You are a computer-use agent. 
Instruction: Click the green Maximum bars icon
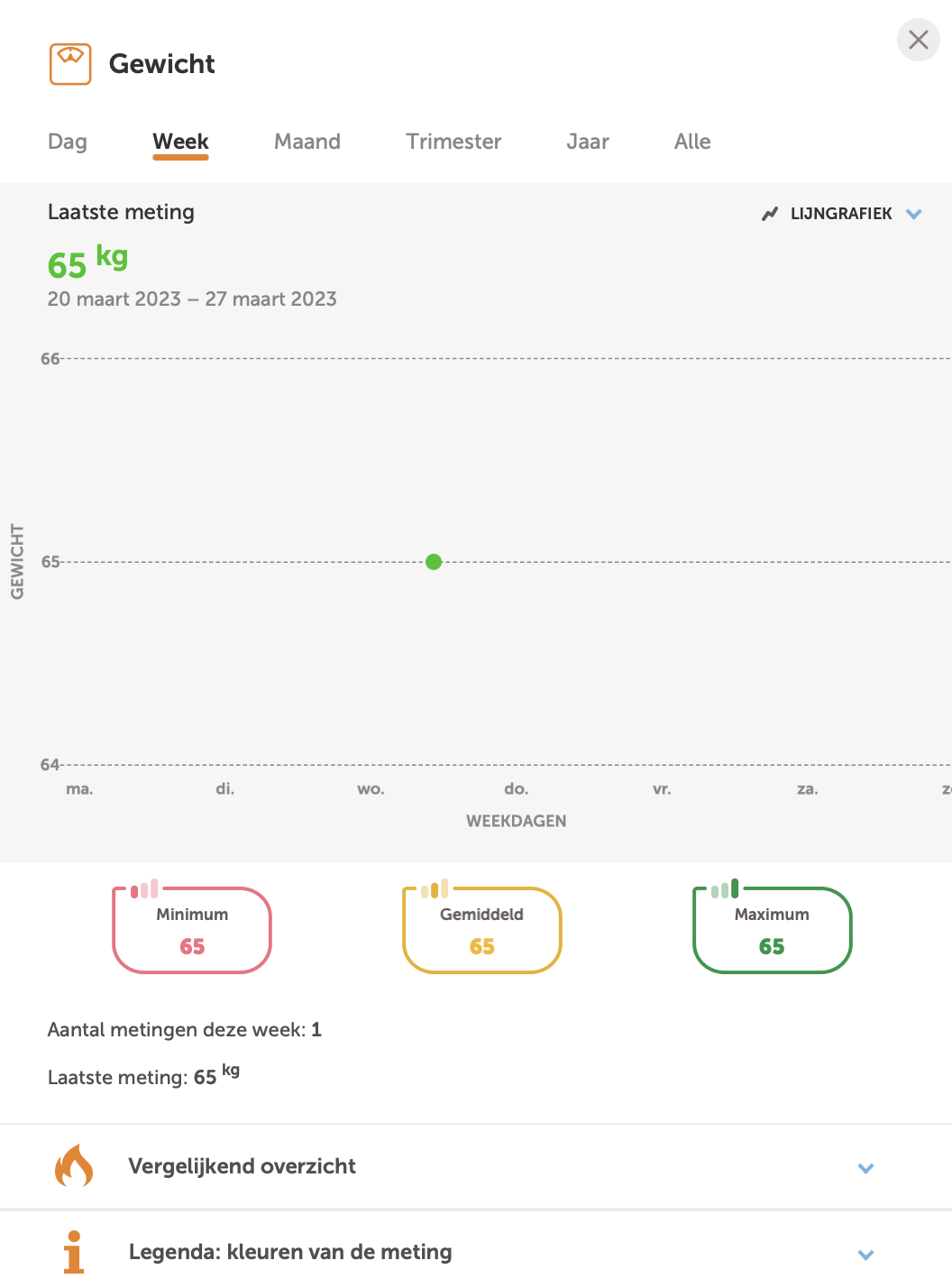tap(725, 890)
